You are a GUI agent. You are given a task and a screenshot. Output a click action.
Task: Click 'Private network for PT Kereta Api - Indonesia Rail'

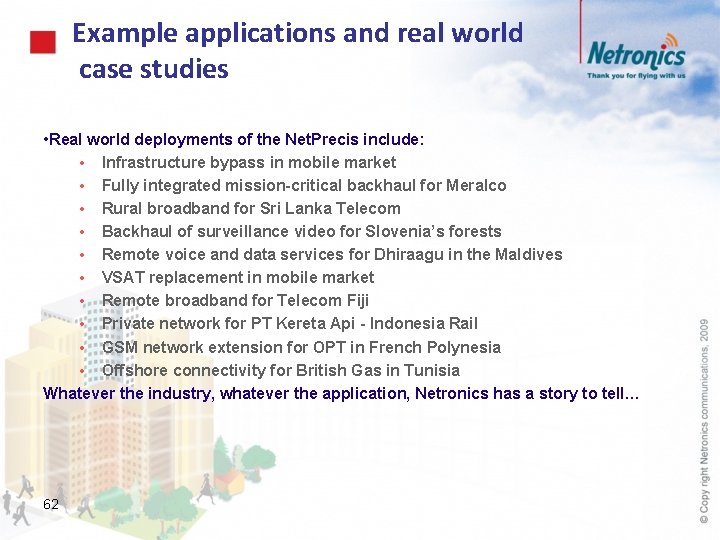point(290,323)
